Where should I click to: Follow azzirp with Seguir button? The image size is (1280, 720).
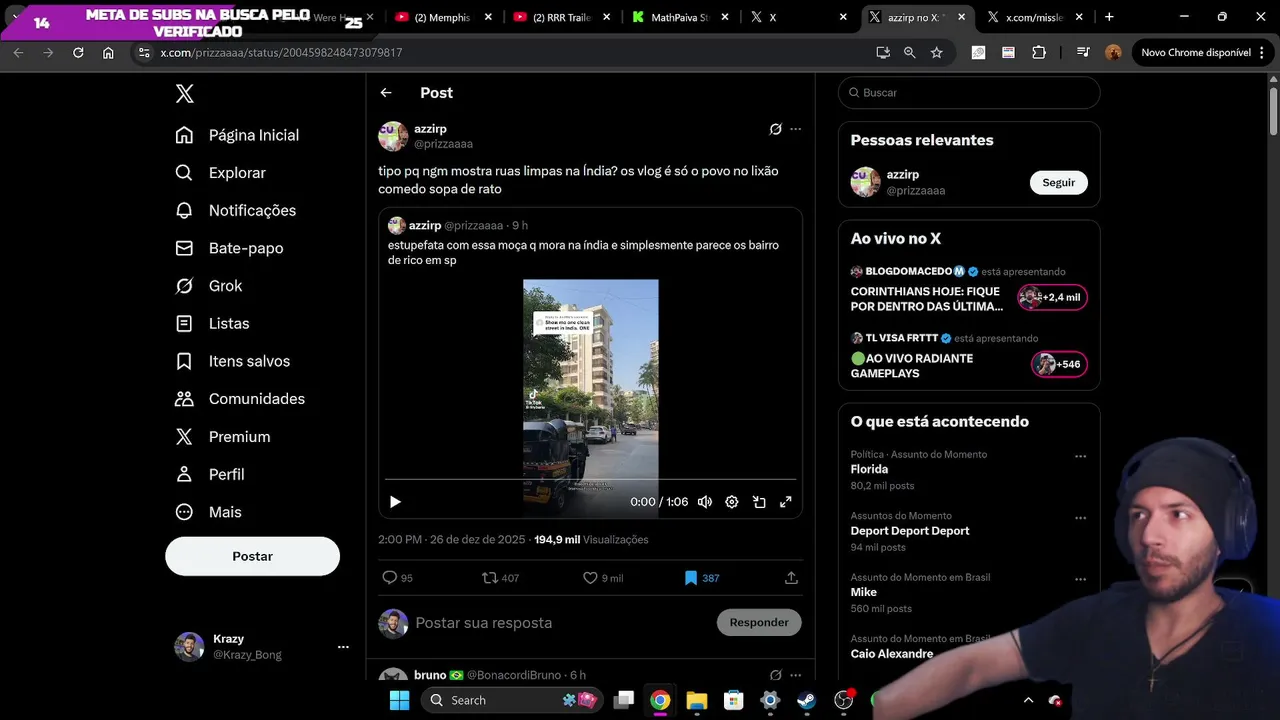click(1058, 182)
